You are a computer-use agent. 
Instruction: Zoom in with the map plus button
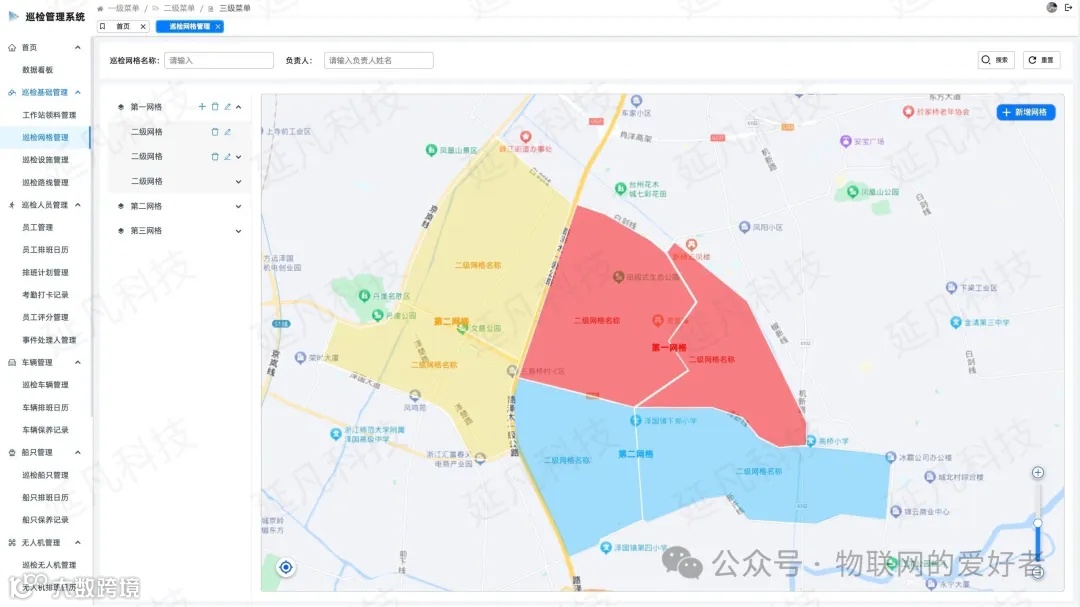pyautogui.click(x=1037, y=472)
